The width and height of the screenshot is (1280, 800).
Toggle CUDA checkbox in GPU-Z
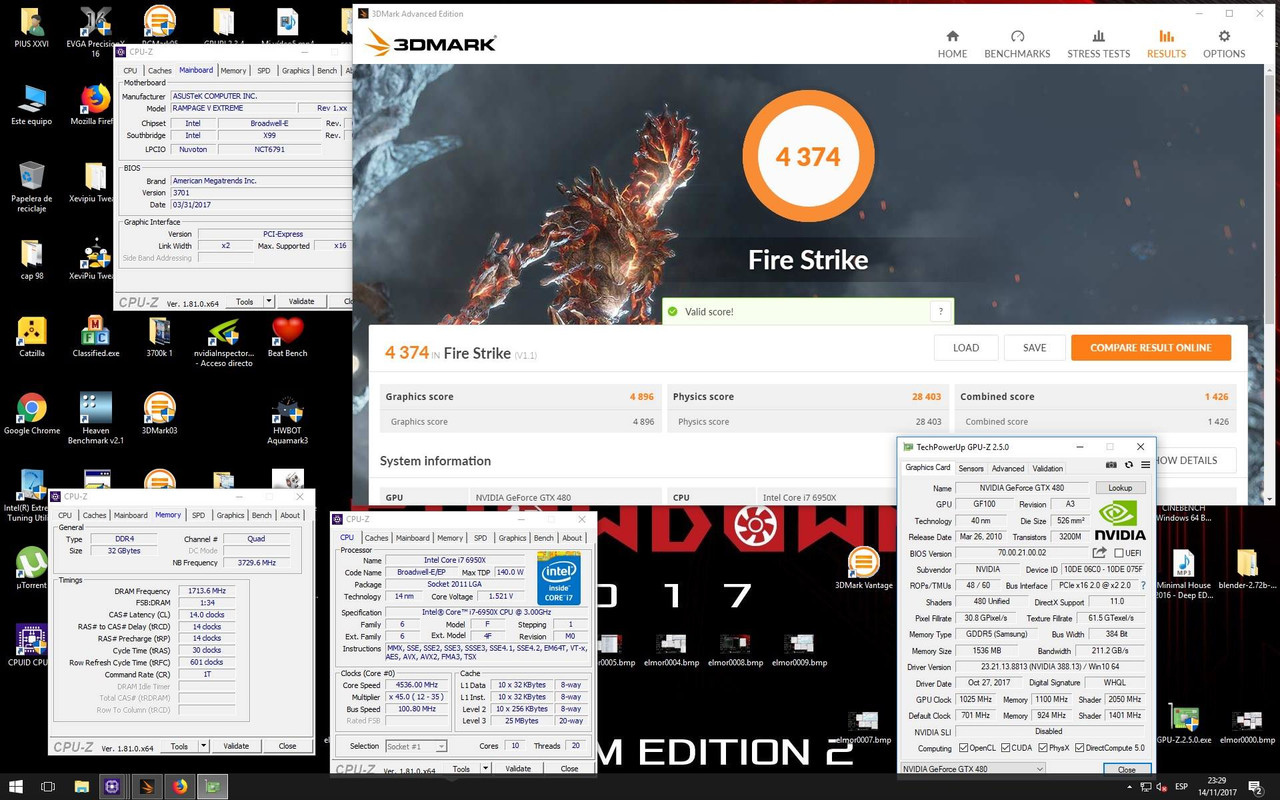[1004, 748]
